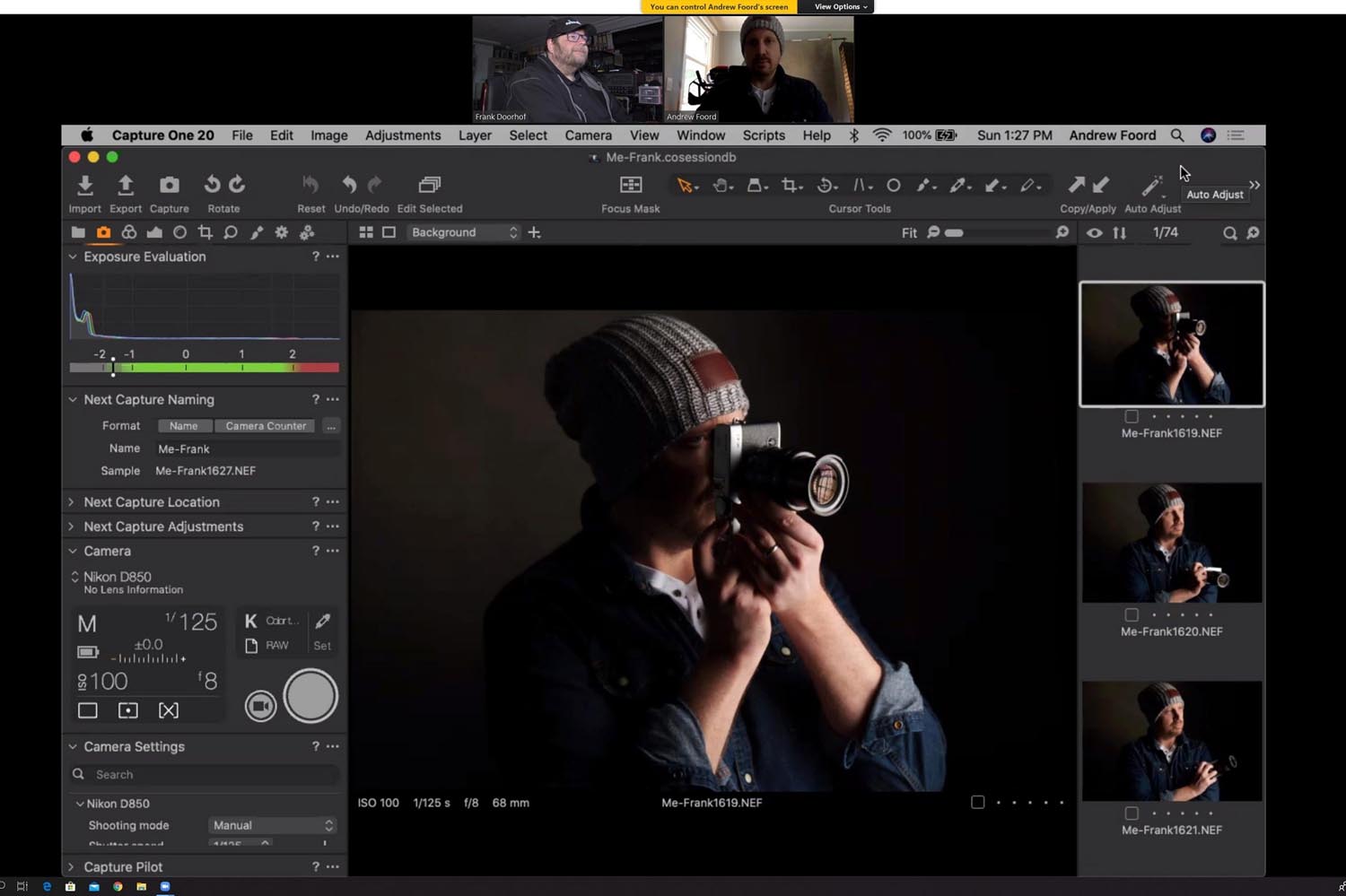Open the Background layer dropdown

(463, 231)
